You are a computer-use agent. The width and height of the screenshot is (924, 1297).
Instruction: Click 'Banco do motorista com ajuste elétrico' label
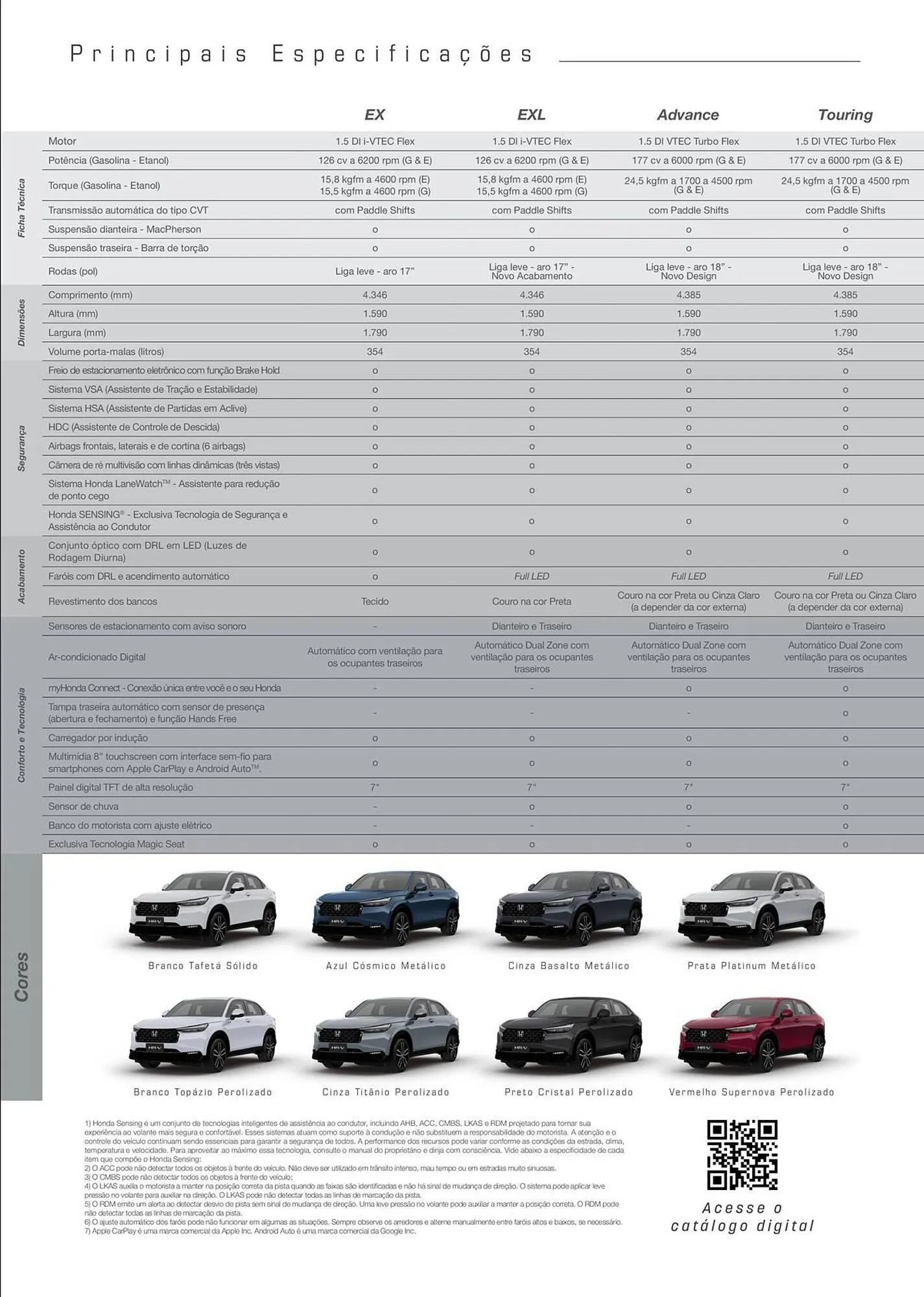coord(130,826)
